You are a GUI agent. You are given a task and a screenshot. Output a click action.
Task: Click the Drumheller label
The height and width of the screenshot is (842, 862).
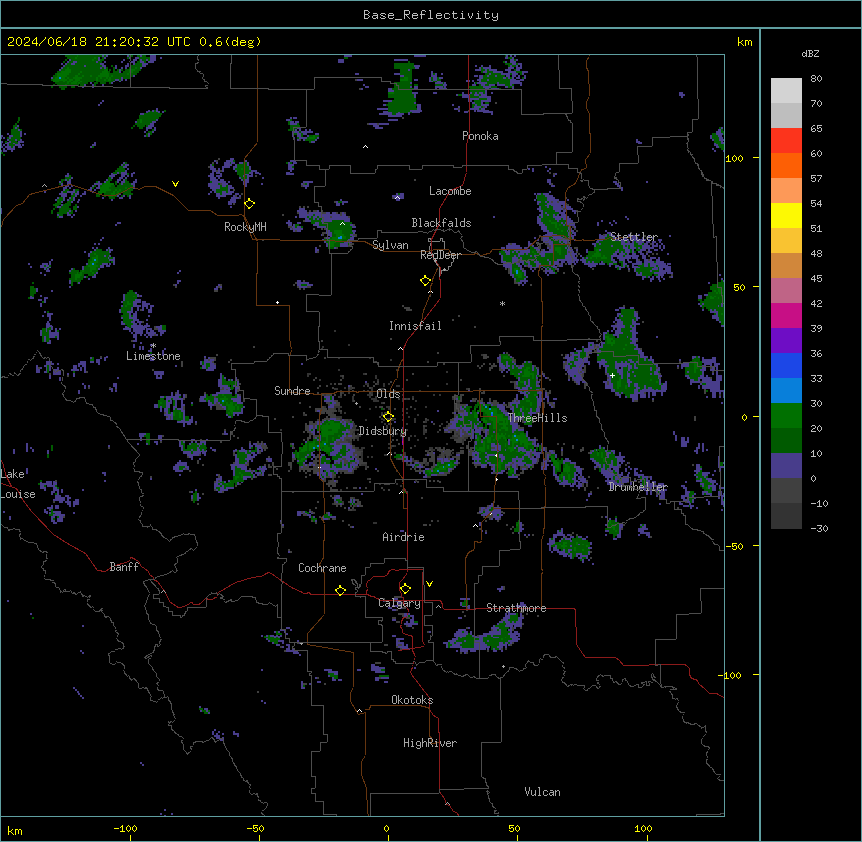tap(638, 487)
